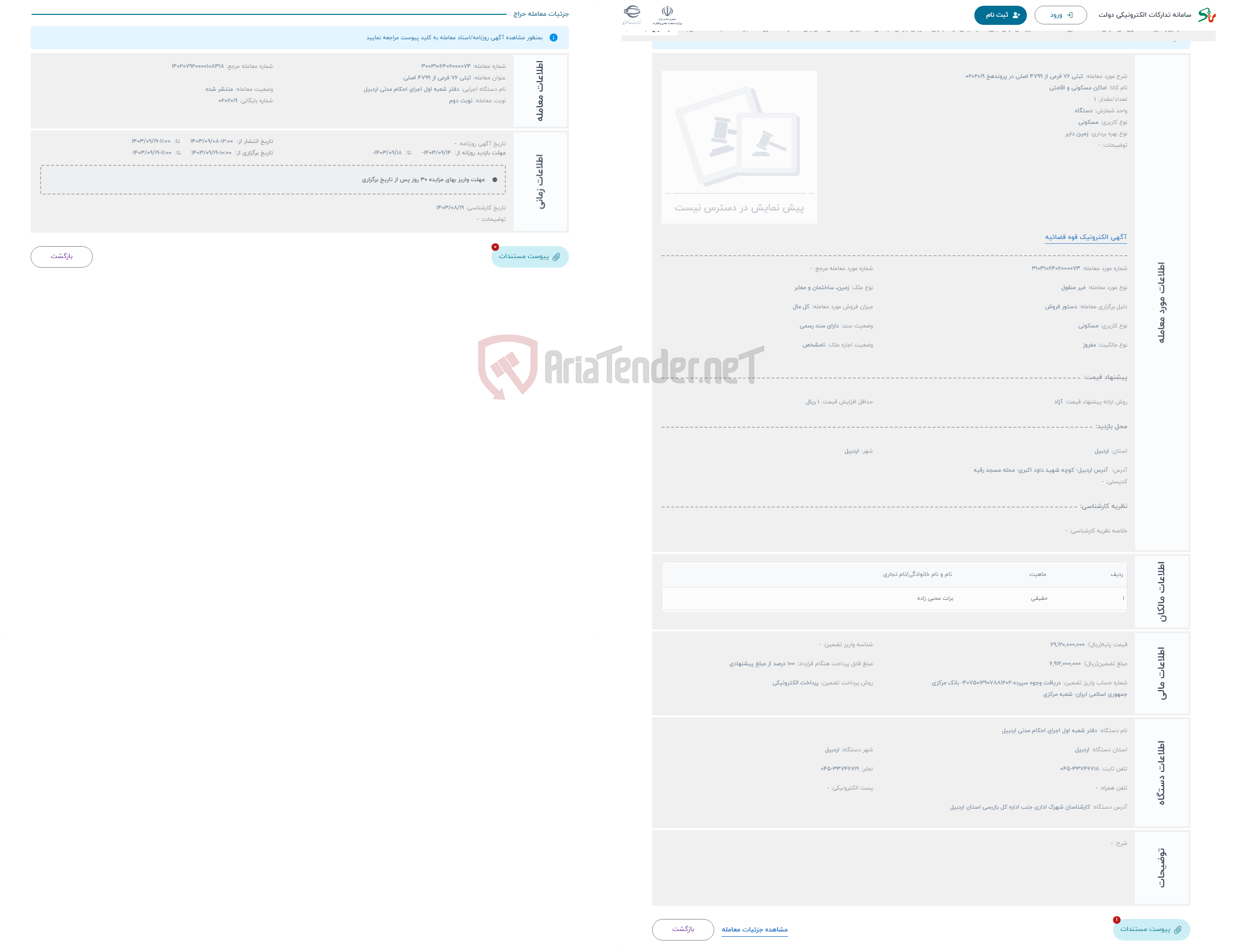The height and width of the screenshot is (952, 1243).
Task: Click the پیوست مستندات button left panel
Action: (x=529, y=257)
